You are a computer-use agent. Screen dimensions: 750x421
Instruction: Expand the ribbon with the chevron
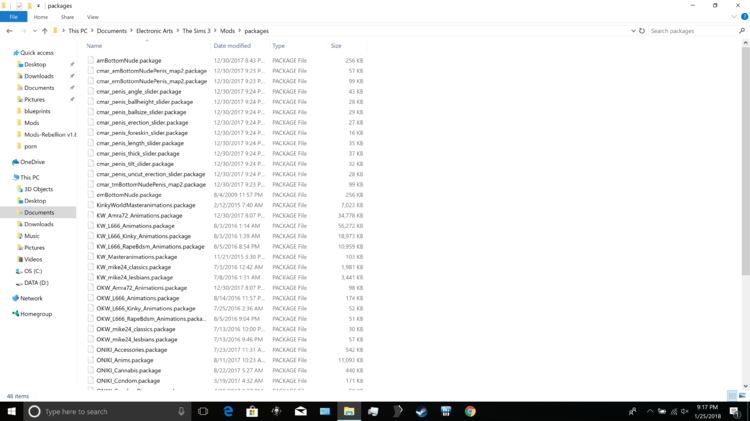(734, 17)
